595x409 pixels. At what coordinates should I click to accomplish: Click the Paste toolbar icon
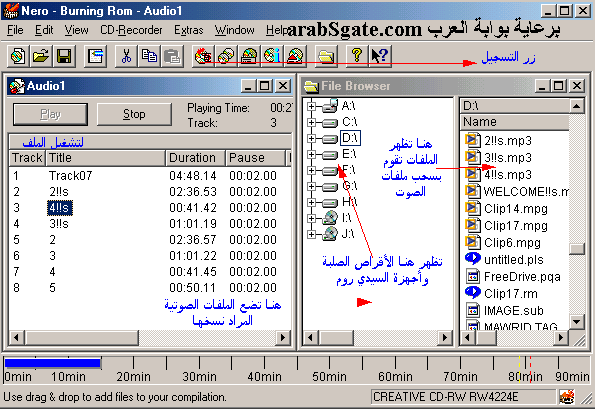[172, 57]
